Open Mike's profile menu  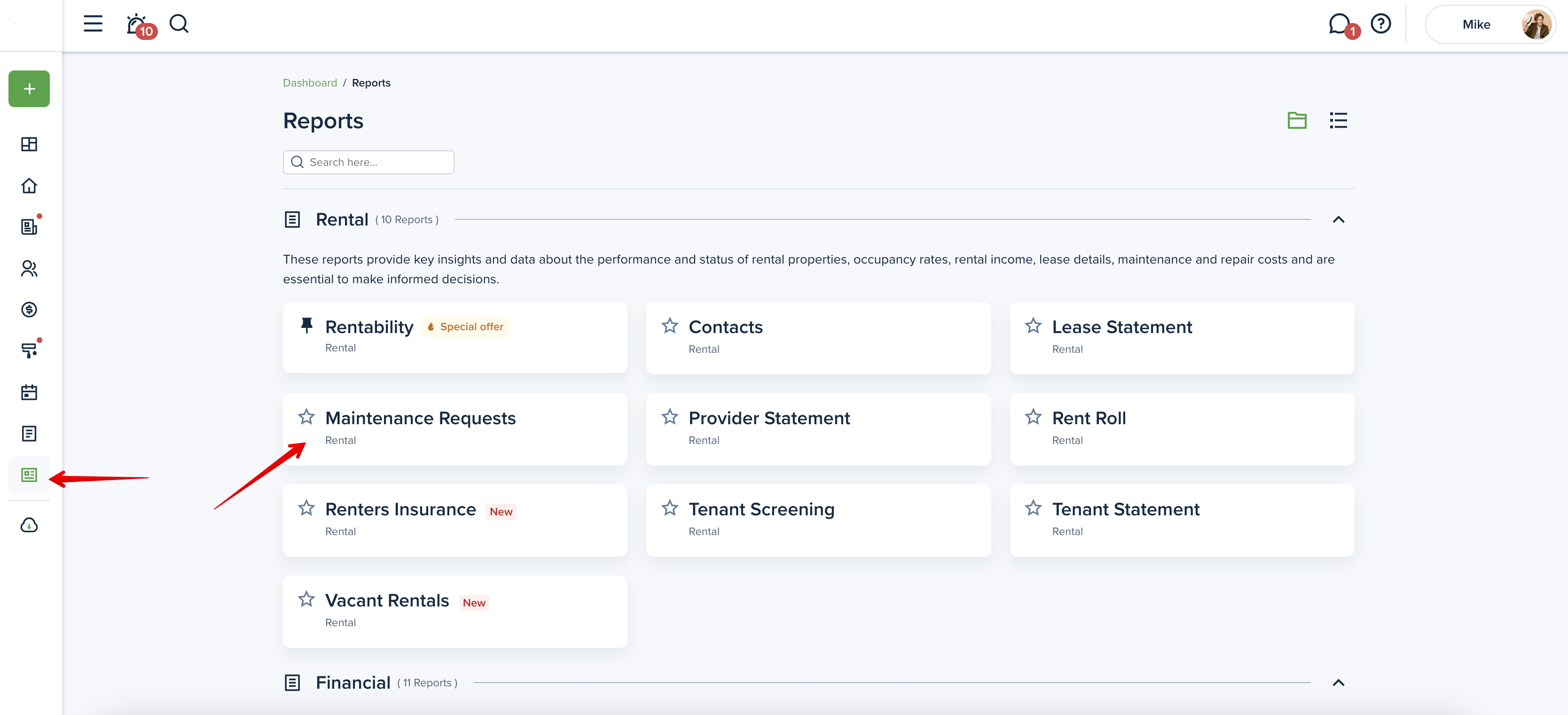click(x=1490, y=25)
